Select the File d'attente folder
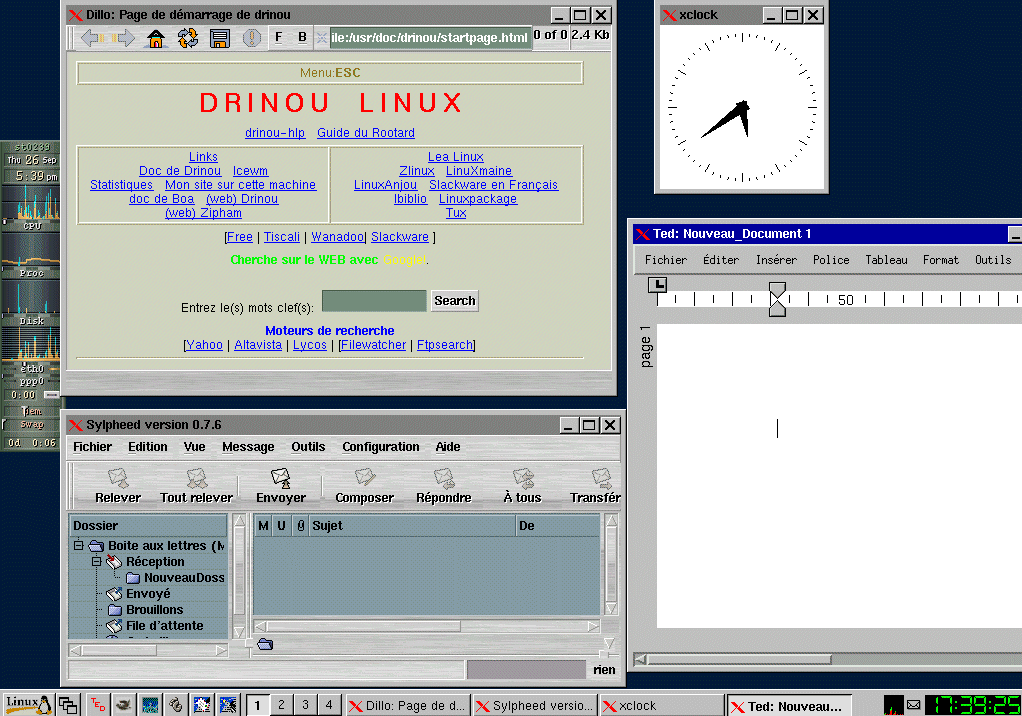Viewport: 1022px width, 716px height. coord(155,625)
